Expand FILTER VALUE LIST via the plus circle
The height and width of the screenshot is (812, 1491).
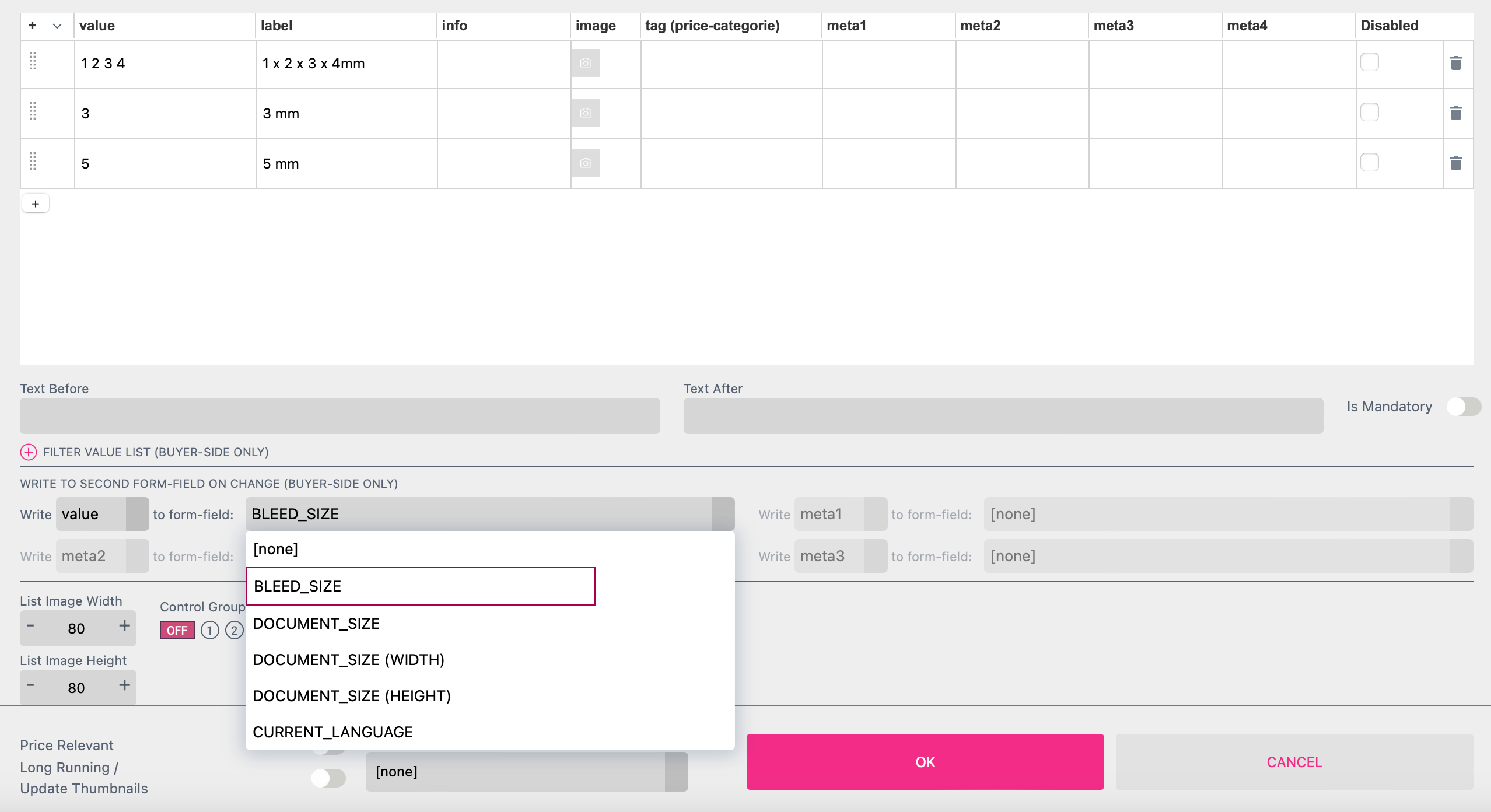(x=27, y=452)
